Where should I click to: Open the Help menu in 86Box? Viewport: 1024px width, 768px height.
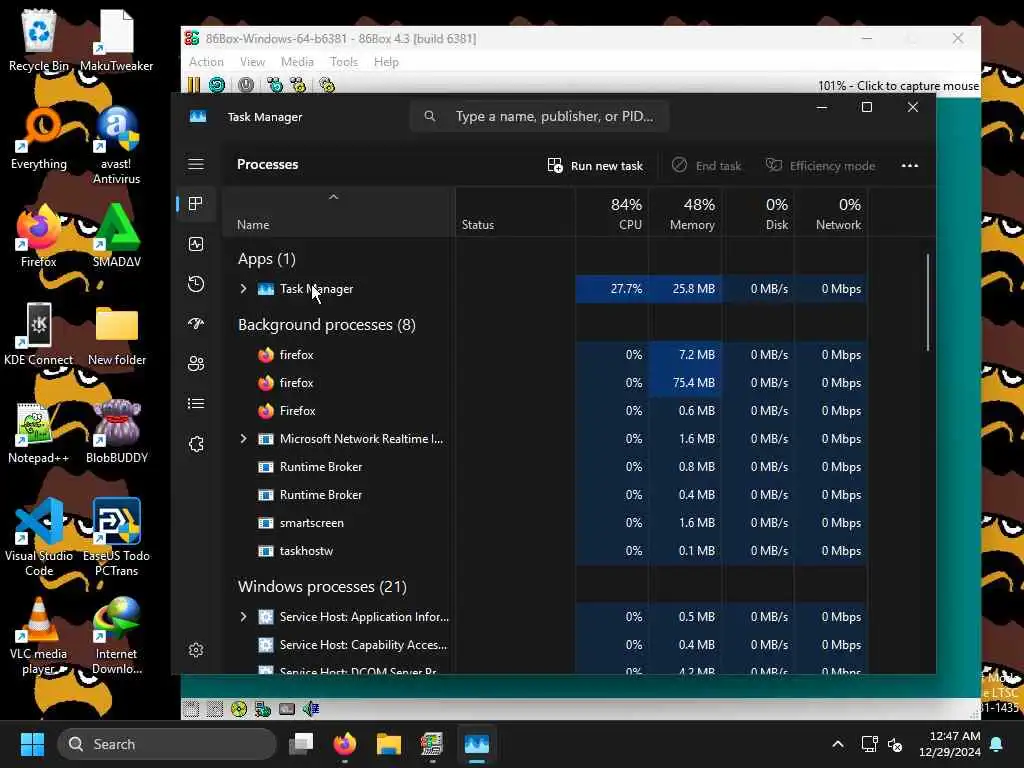point(386,61)
